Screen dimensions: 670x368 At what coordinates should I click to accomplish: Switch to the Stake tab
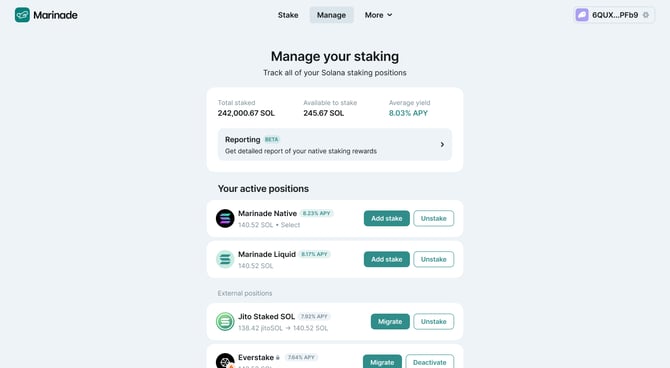288,15
